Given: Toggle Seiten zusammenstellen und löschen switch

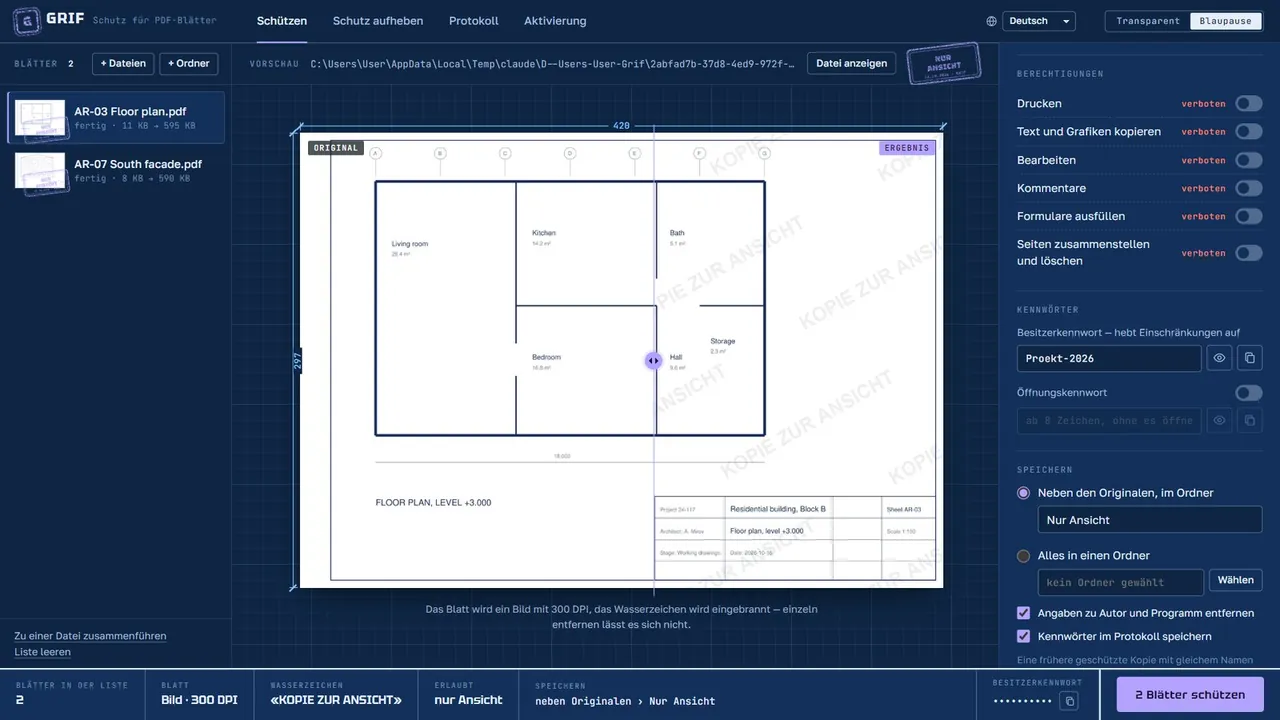Looking at the screenshot, I should pyautogui.click(x=1249, y=253).
